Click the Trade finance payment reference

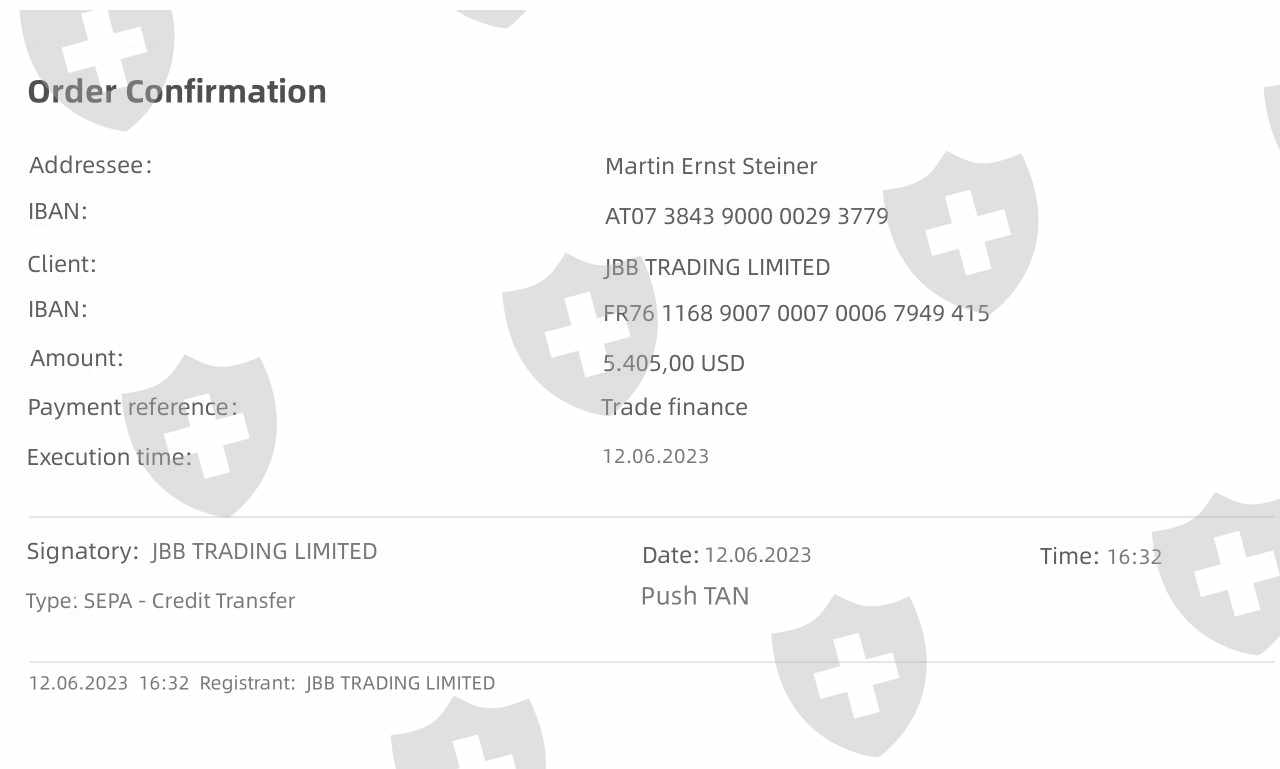pyautogui.click(x=674, y=407)
